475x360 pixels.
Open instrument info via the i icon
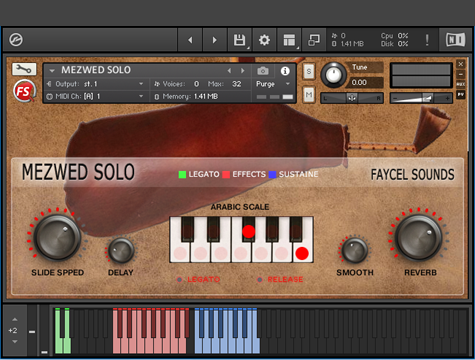[x=285, y=71]
